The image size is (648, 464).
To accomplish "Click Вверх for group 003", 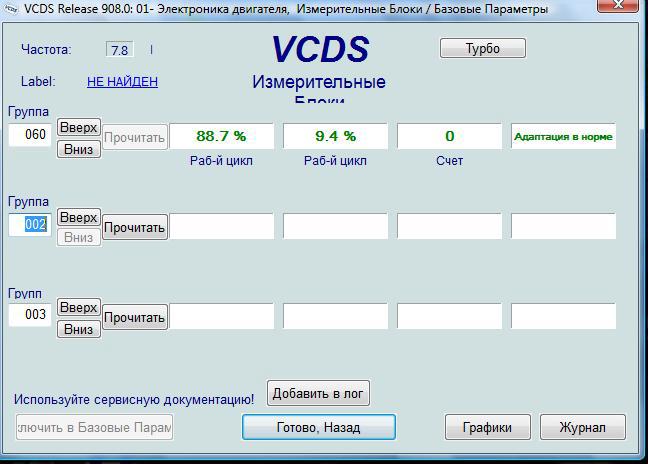I will 78,307.
